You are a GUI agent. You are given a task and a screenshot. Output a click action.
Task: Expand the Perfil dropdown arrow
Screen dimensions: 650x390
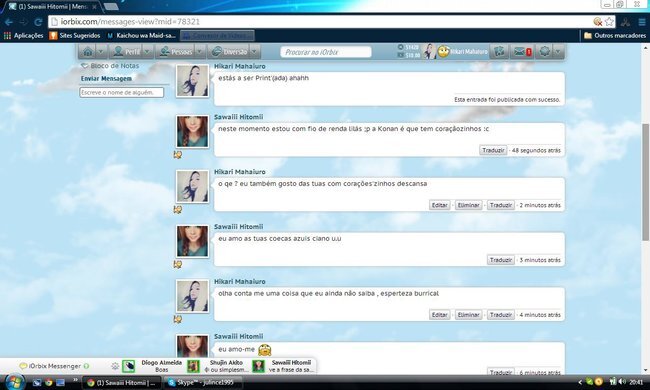(x=147, y=52)
